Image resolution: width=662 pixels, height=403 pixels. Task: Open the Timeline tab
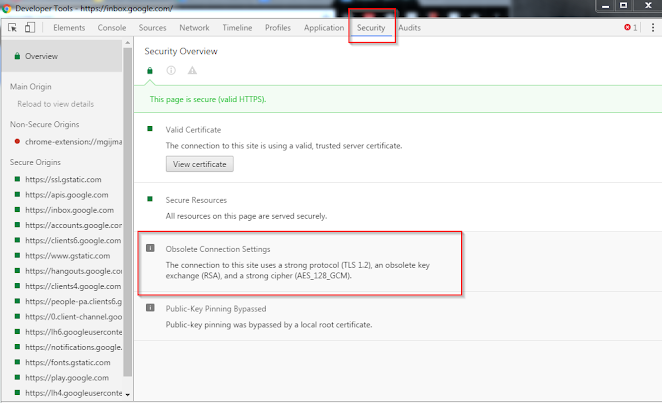(x=237, y=28)
